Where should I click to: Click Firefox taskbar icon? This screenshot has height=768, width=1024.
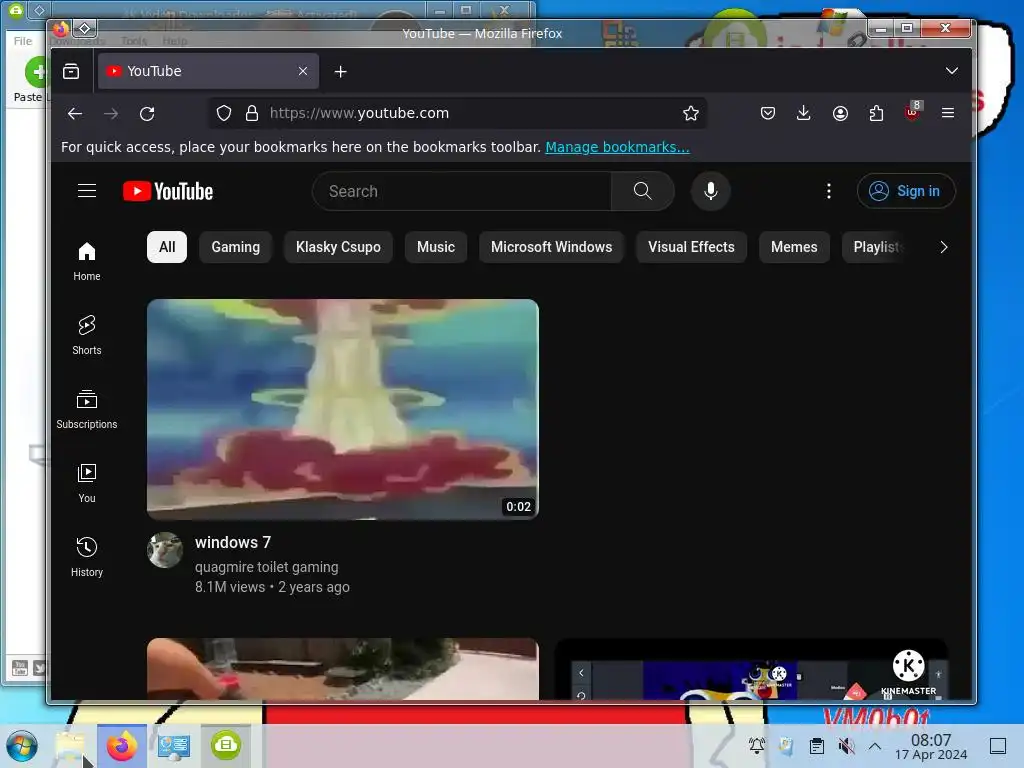[x=122, y=746]
